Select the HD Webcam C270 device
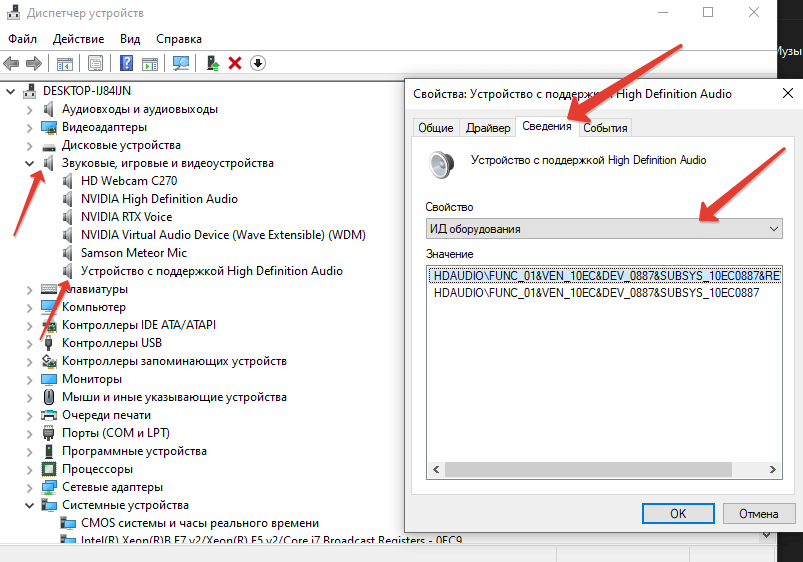The image size is (803, 562). pos(128,181)
